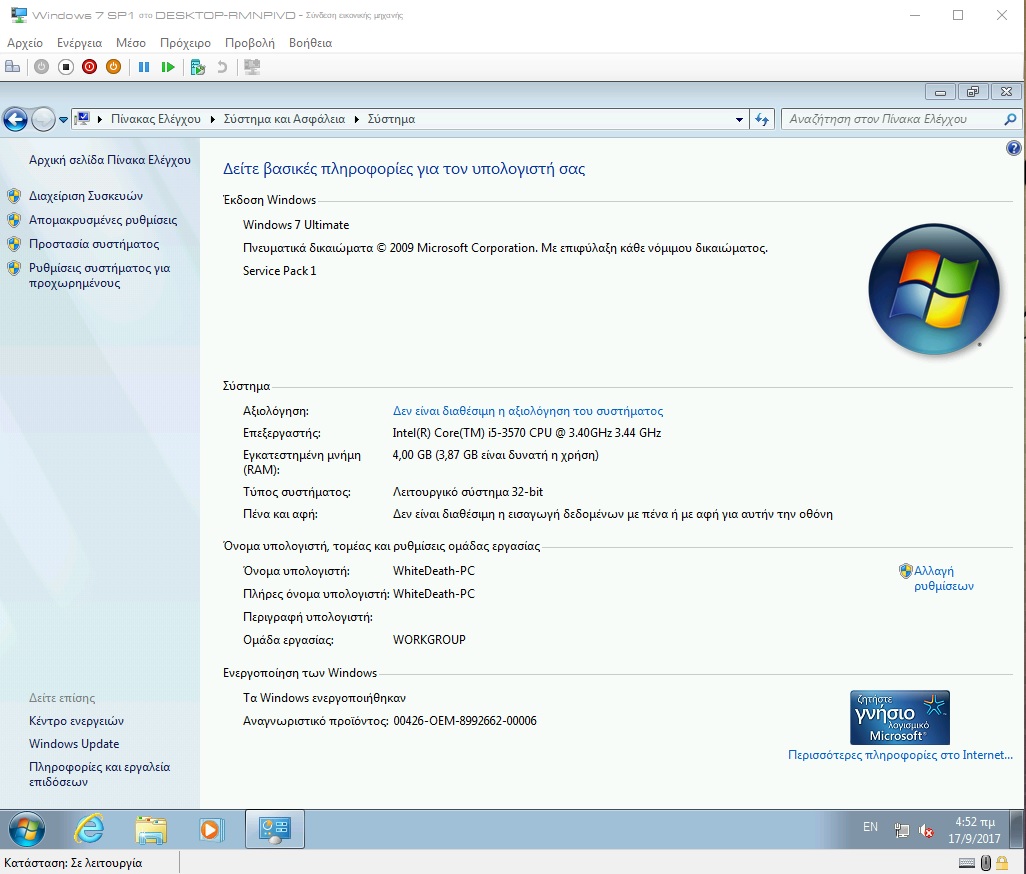Screen dimensions: 1026x874
Task: Click the network tray icon
Action: point(902,831)
